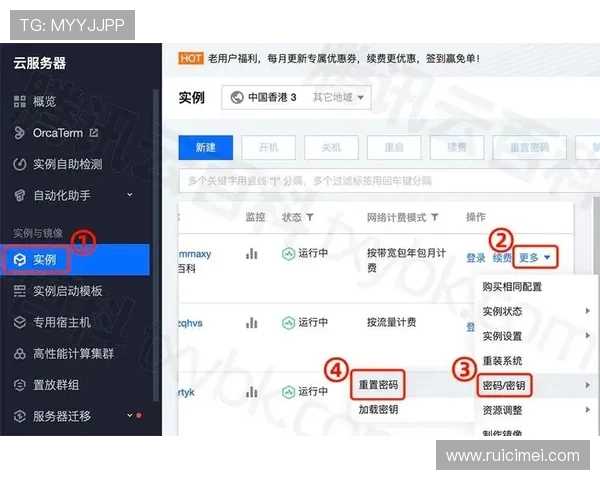Click the 置放群组 hexagon icon
Viewport: 600px width, 480px height.
20,385
